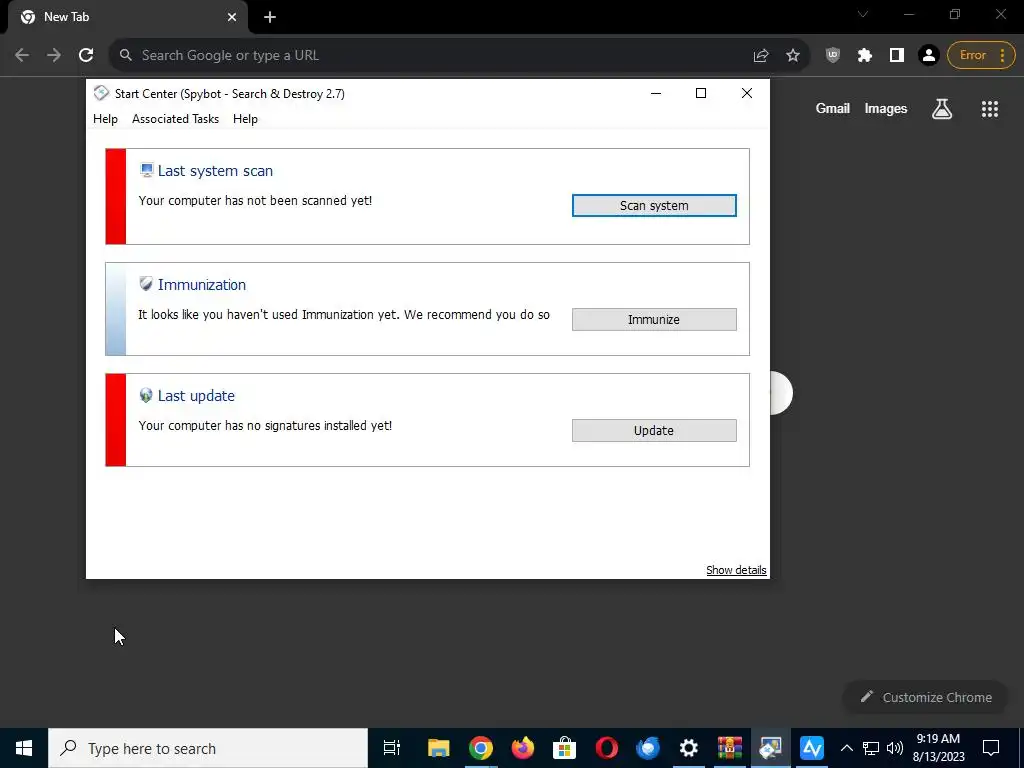Focus the Chrome address bar
Viewport: 1024px width, 768px height.
point(431,55)
